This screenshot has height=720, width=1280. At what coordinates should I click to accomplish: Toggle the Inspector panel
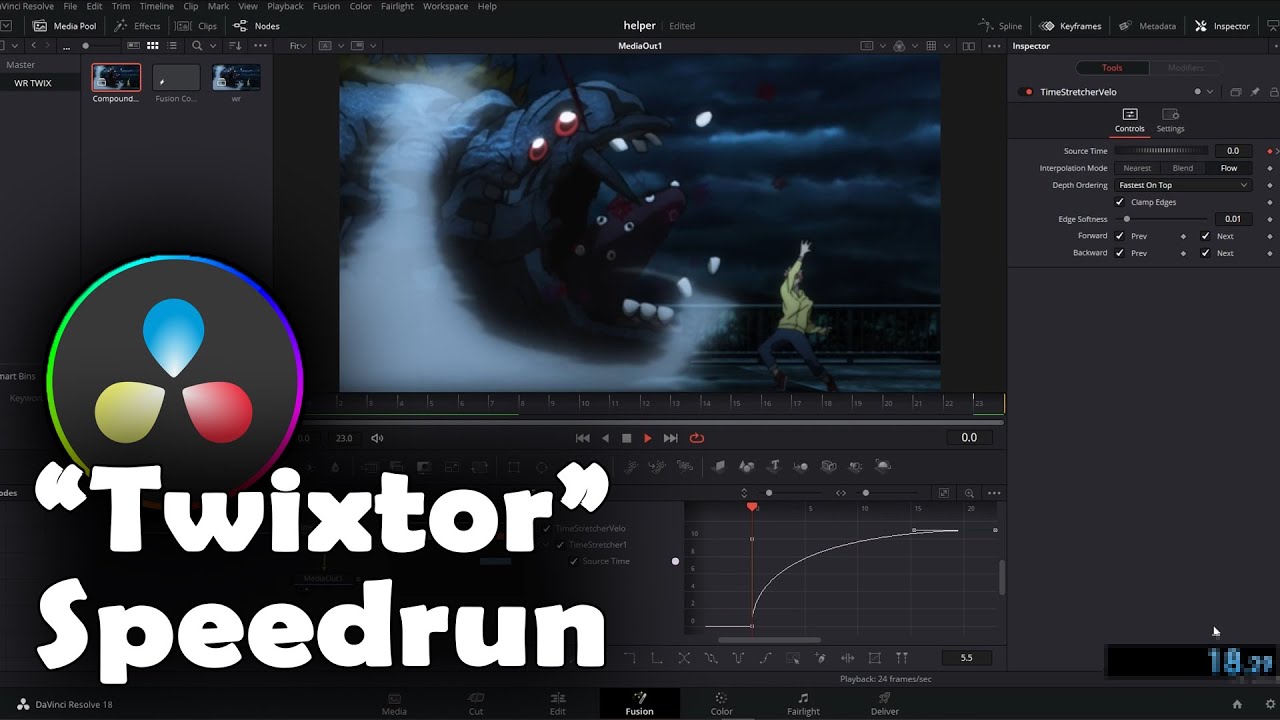(x=1222, y=26)
